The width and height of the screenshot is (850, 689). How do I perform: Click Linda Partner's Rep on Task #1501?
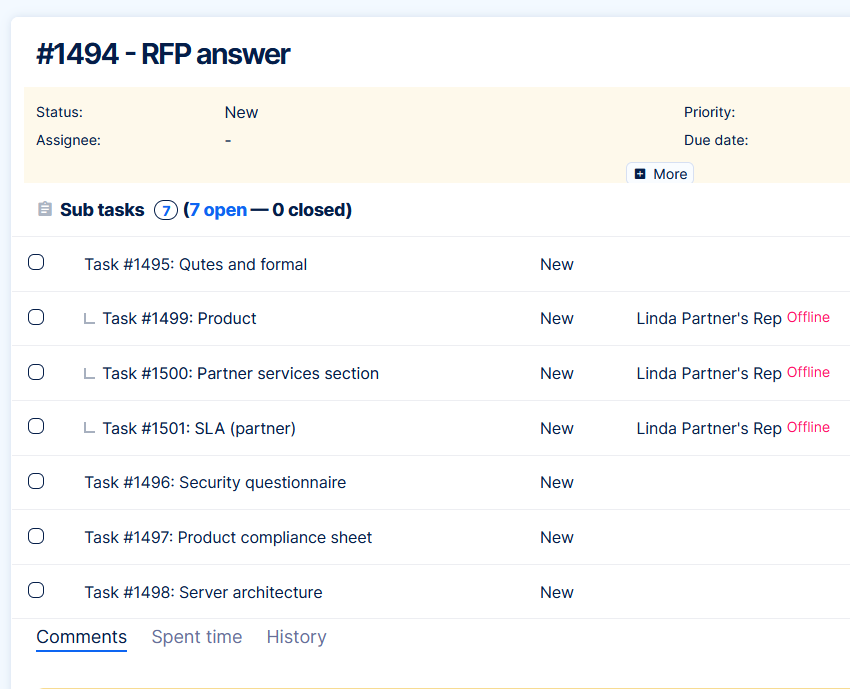click(x=709, y=429)
